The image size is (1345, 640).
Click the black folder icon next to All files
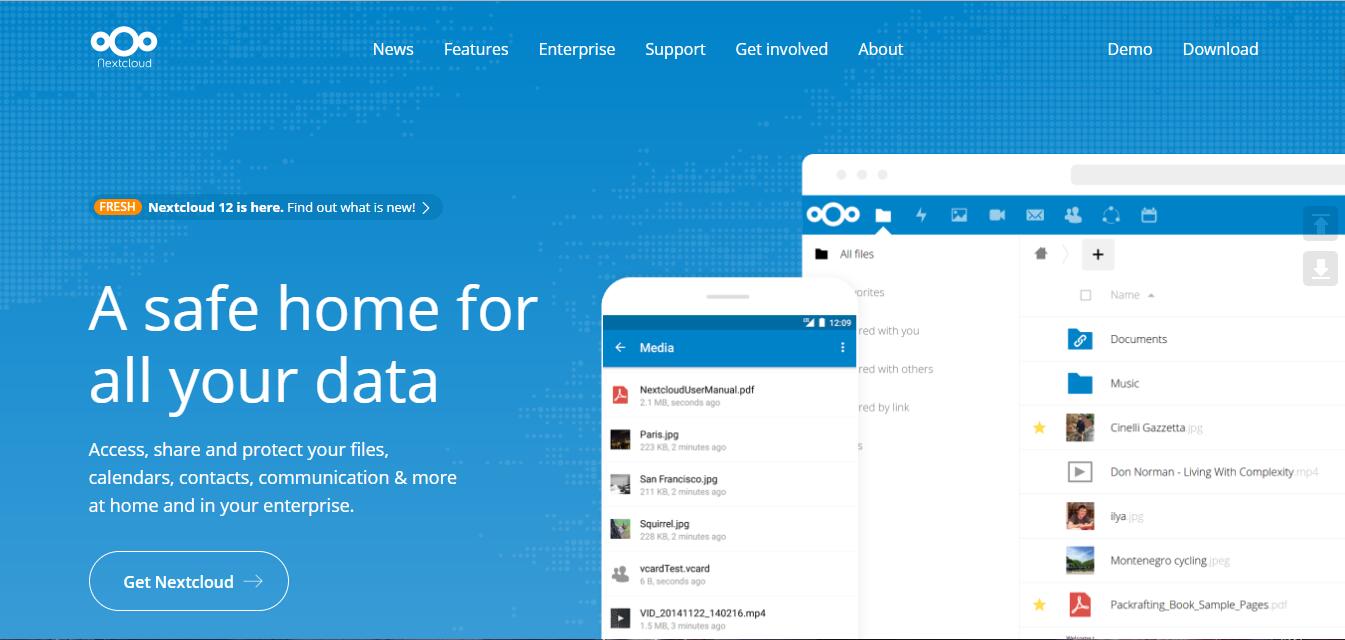click(822, 254)
